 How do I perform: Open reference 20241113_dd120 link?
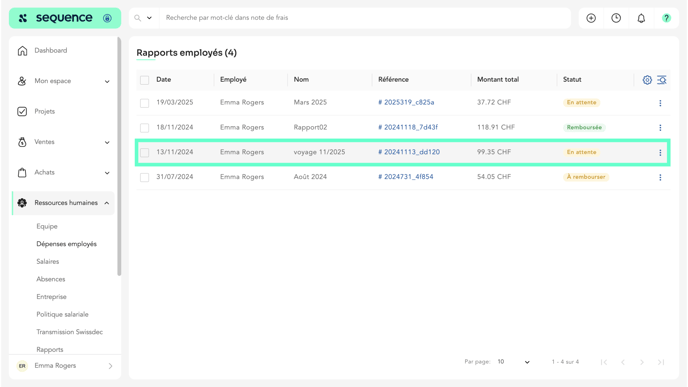point(409,152)
